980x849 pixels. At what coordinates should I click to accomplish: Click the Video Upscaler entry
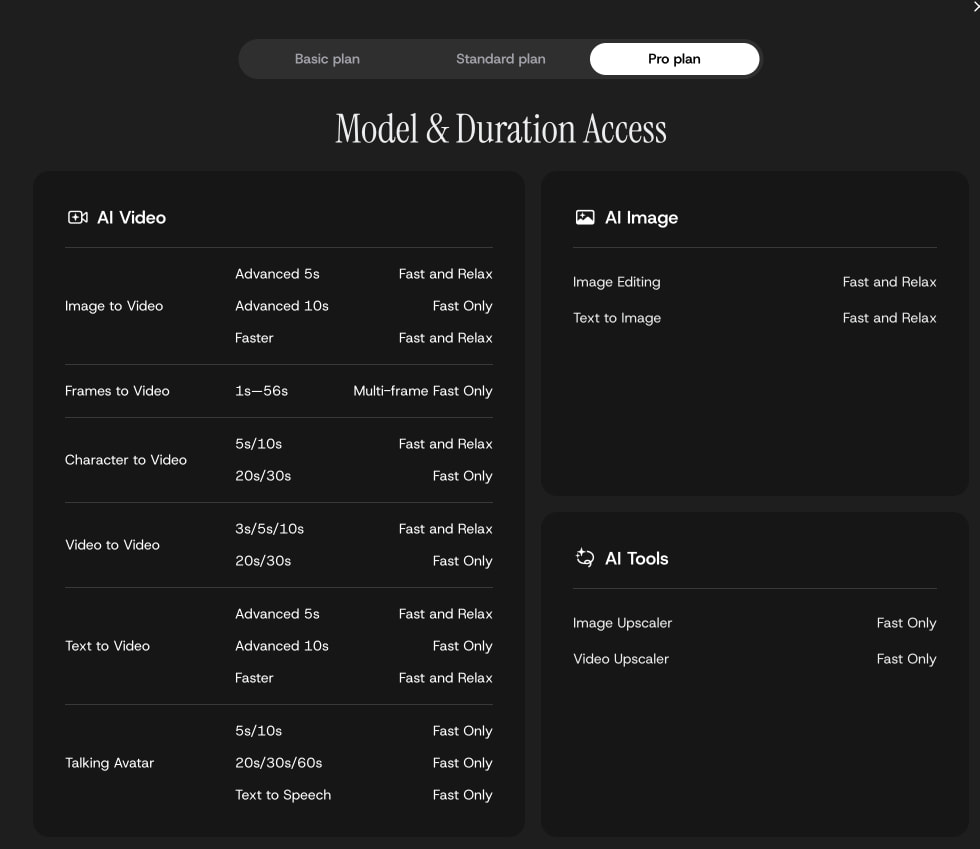(x=621, y=658)
